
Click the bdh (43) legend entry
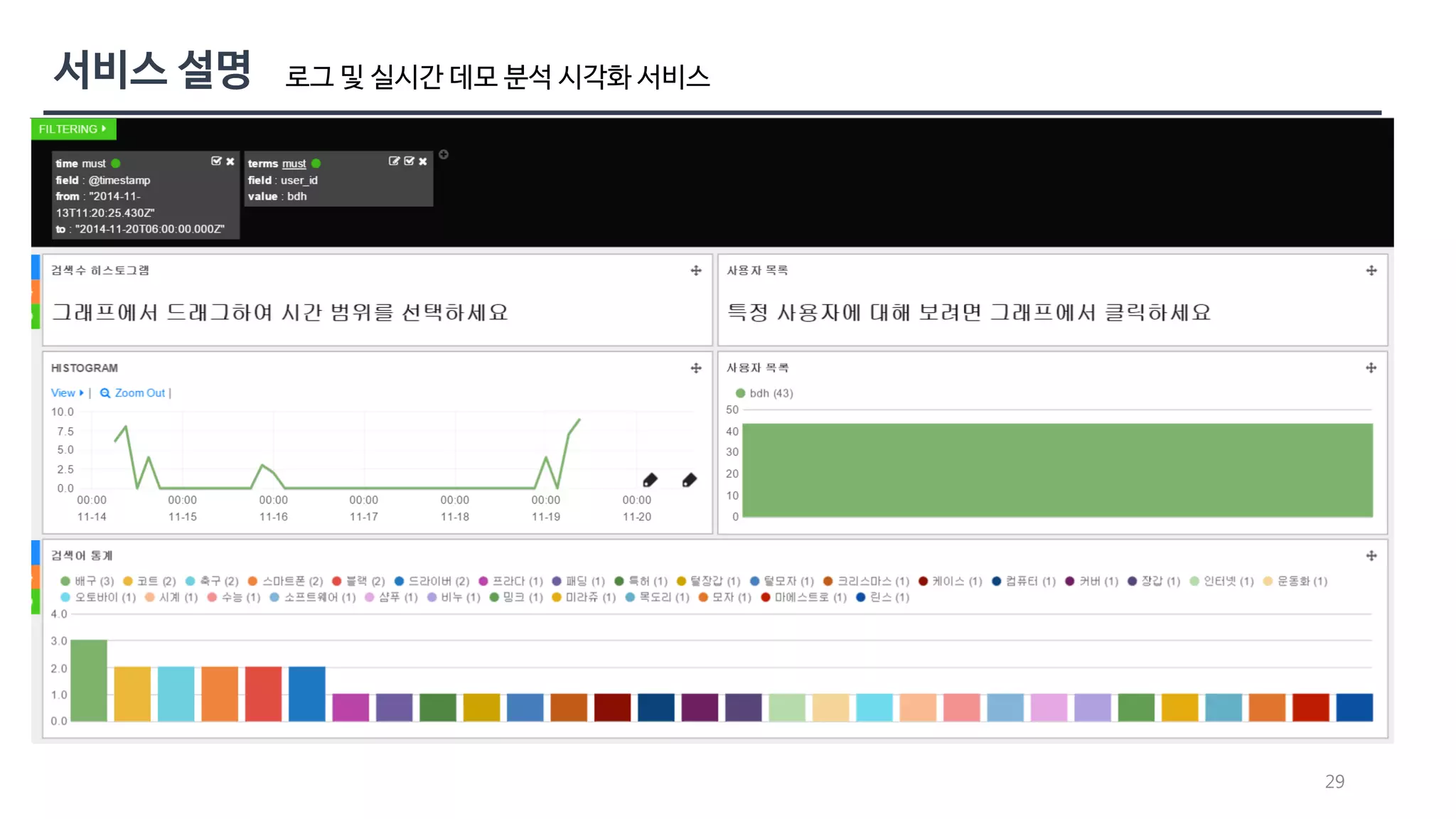[764, 393]
